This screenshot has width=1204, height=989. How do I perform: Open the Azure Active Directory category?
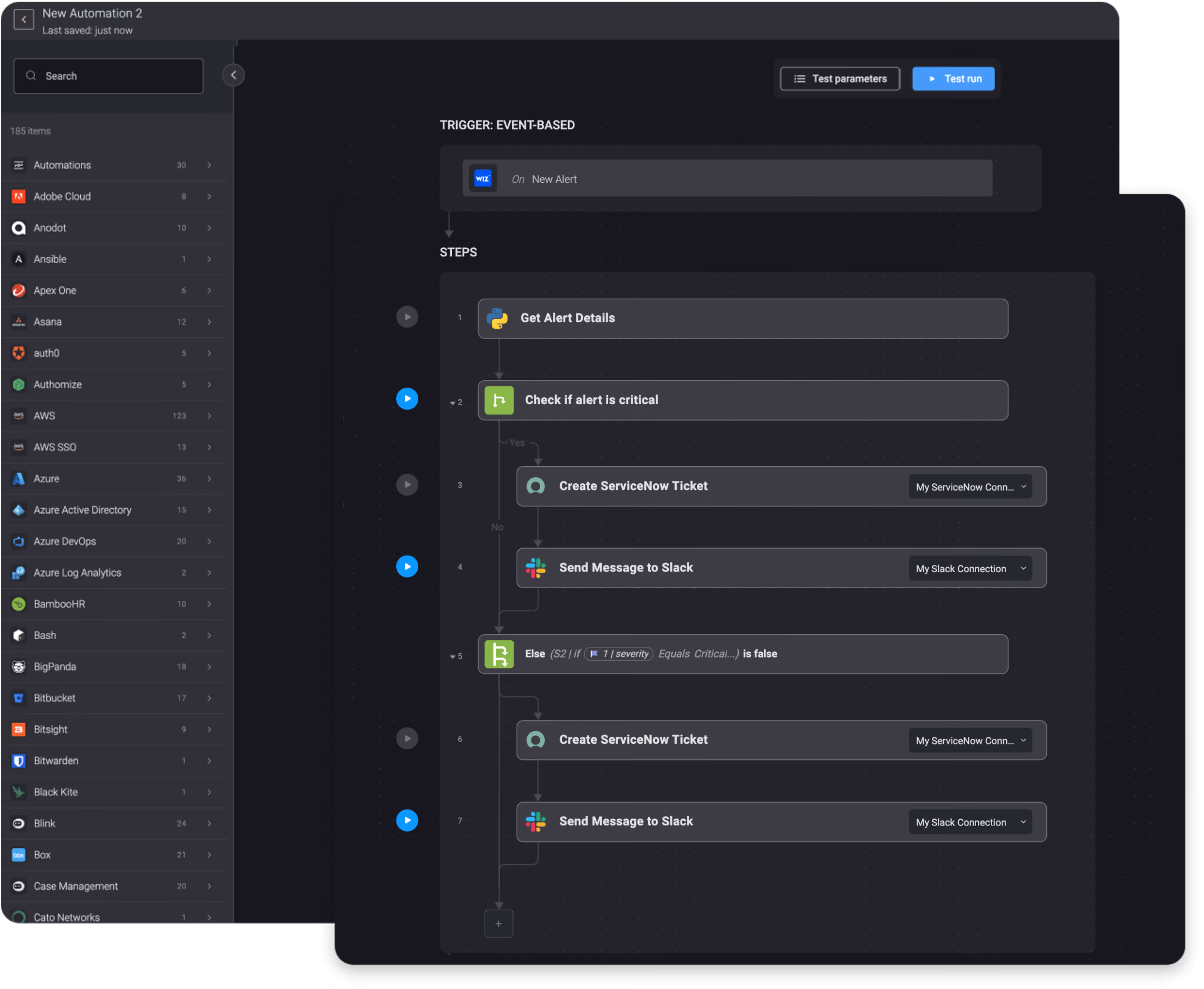pos(114,510)
